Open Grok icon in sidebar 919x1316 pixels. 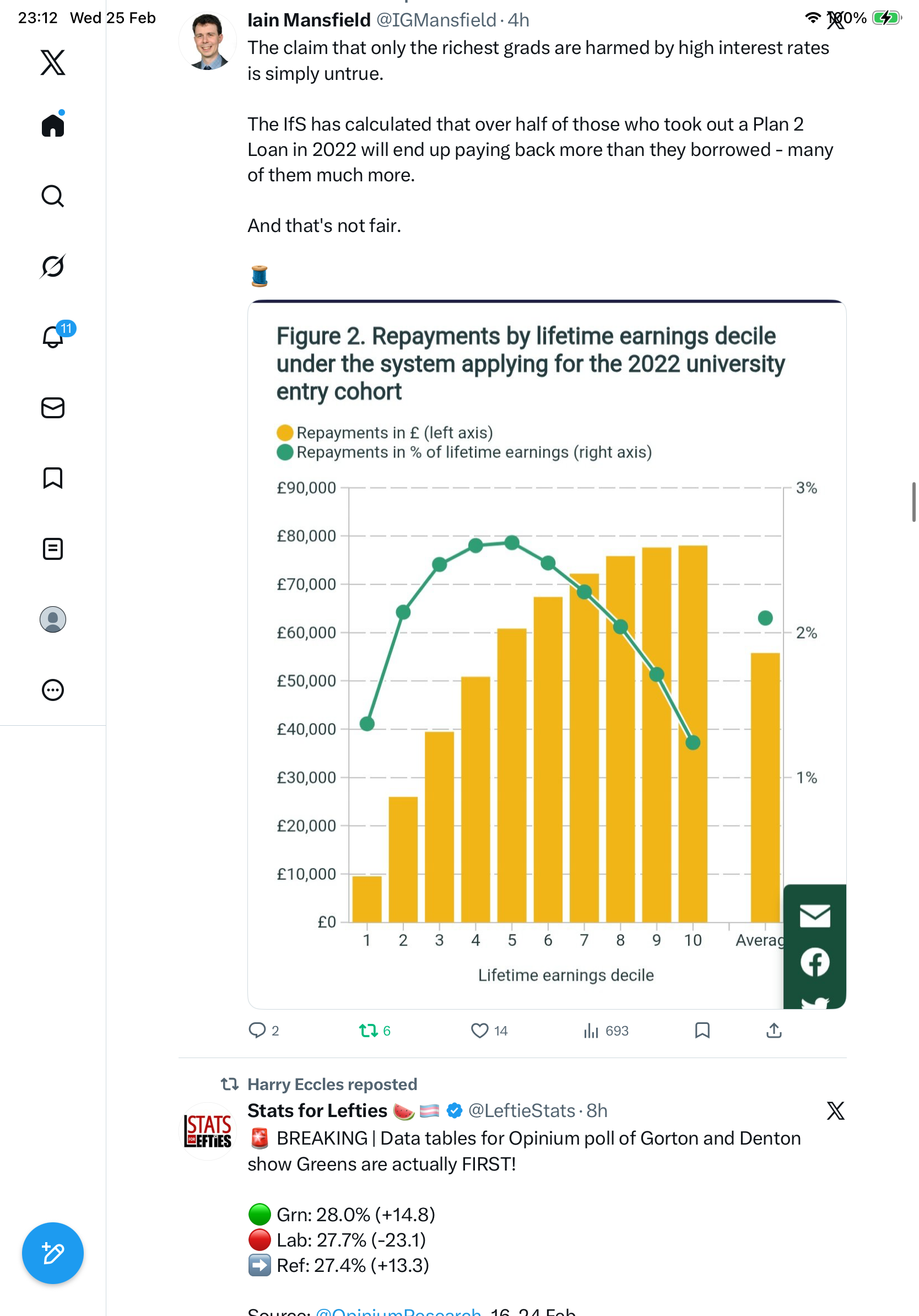53,266
